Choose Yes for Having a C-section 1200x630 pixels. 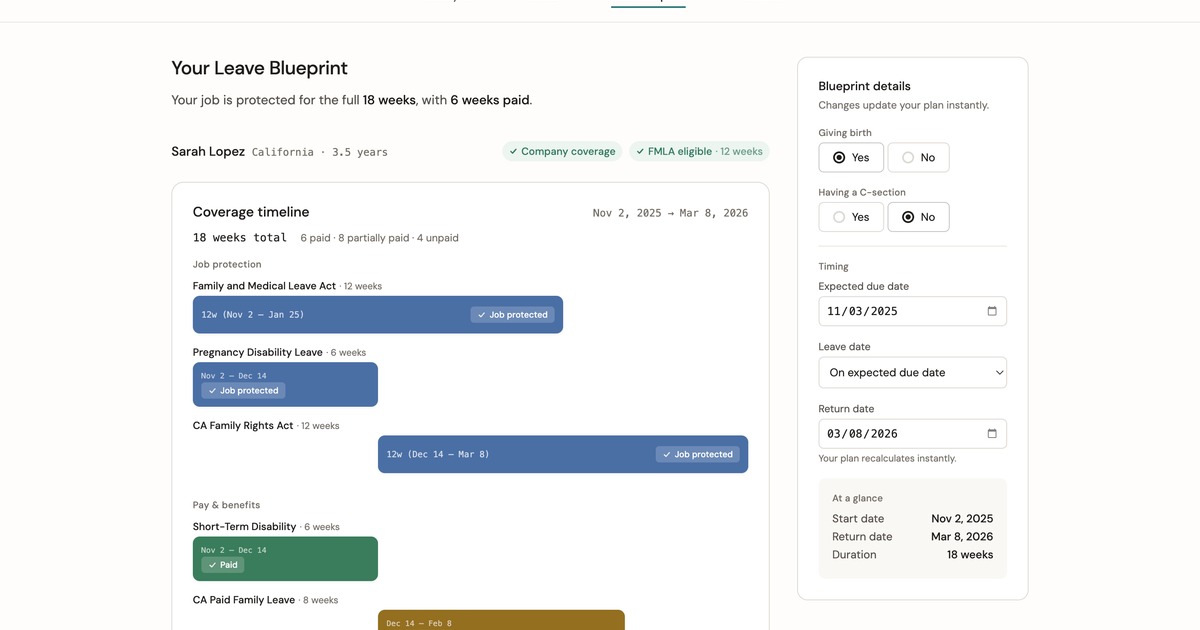[851, 217]
